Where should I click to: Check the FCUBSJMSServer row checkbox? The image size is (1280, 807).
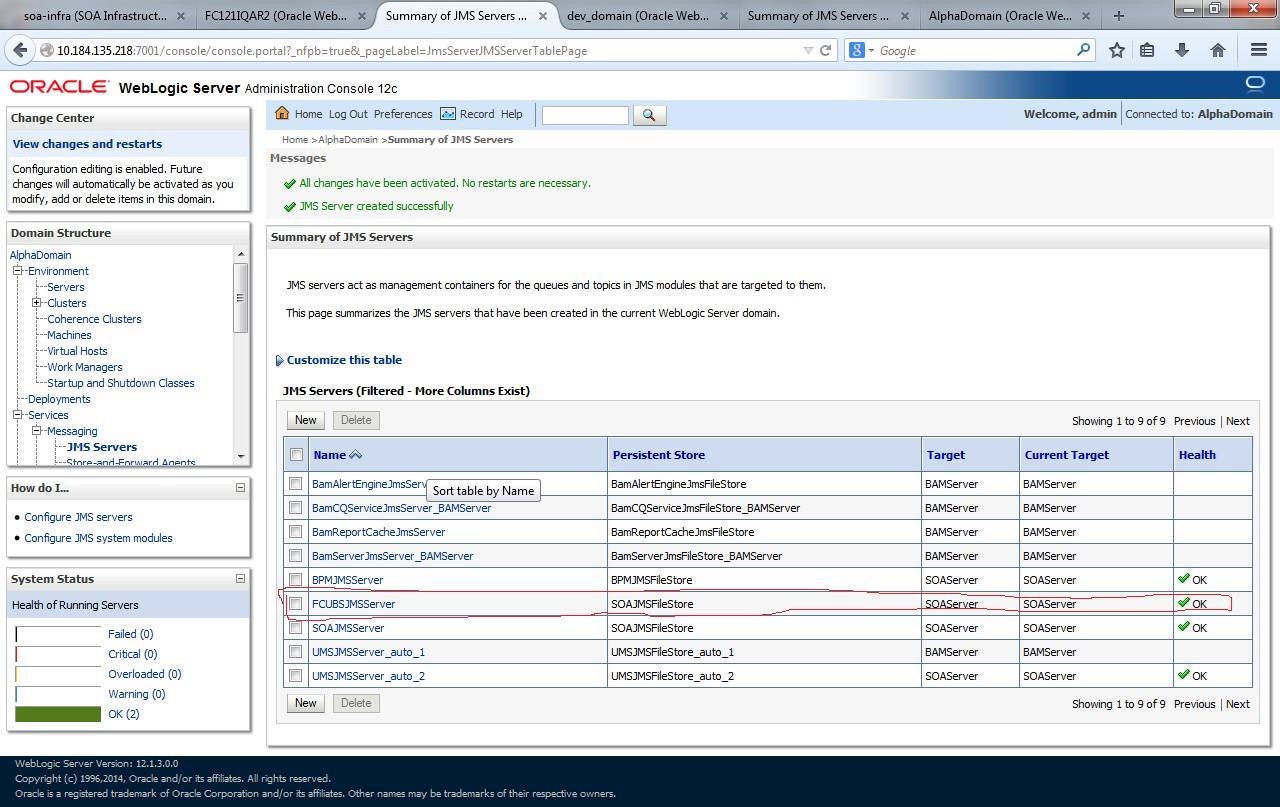point(296,604)
